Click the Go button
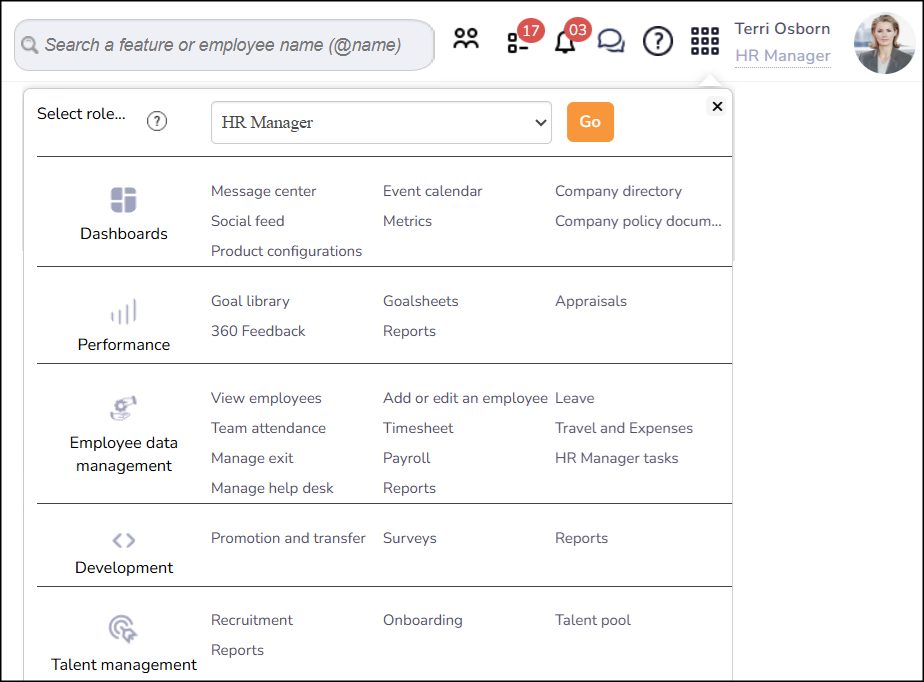Image resolution: width=924 pixels, height=682 pixels. [x=590, y=121]
